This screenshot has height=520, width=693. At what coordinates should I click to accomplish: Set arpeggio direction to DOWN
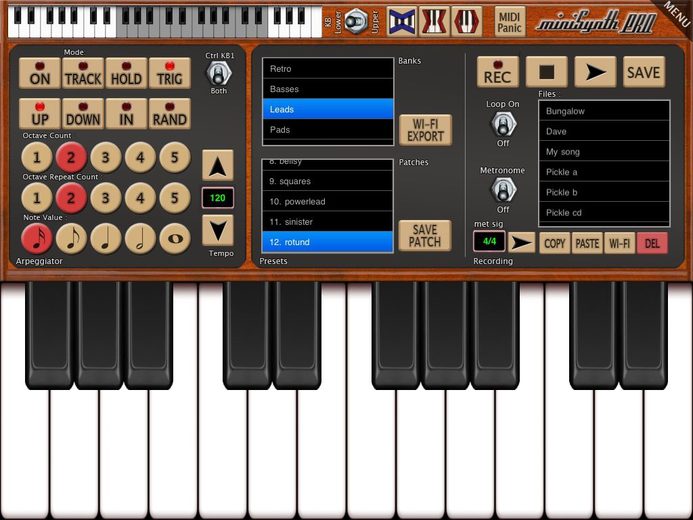tap(83, 114)
